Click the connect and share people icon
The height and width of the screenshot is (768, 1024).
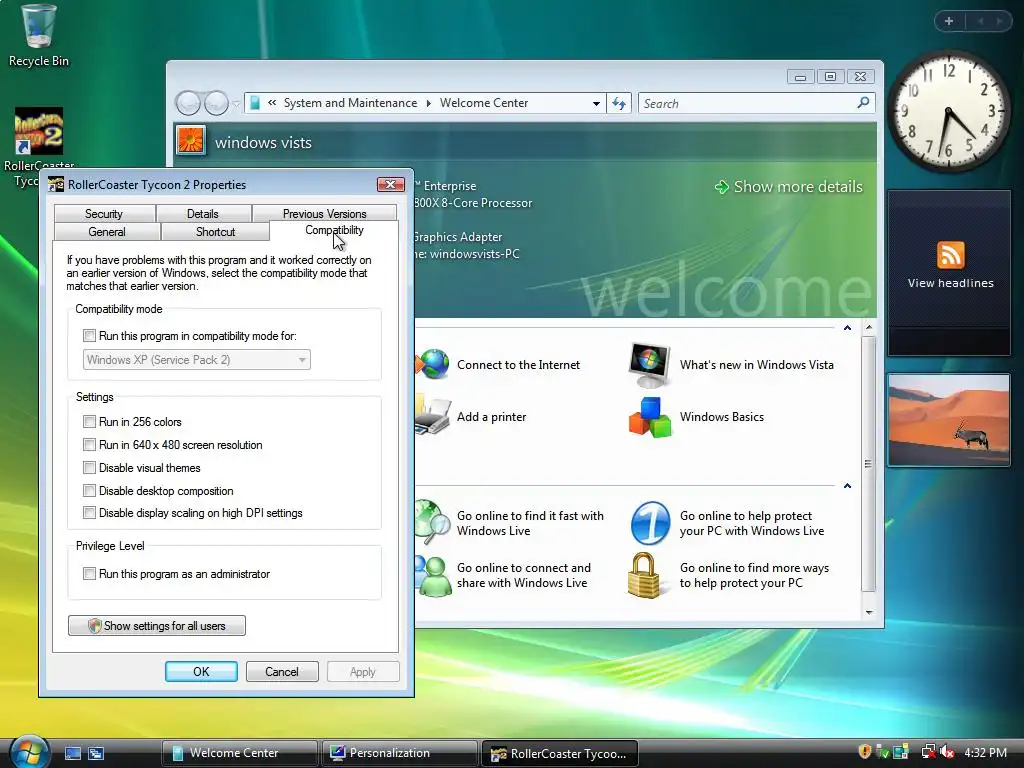tap(433, 575)
